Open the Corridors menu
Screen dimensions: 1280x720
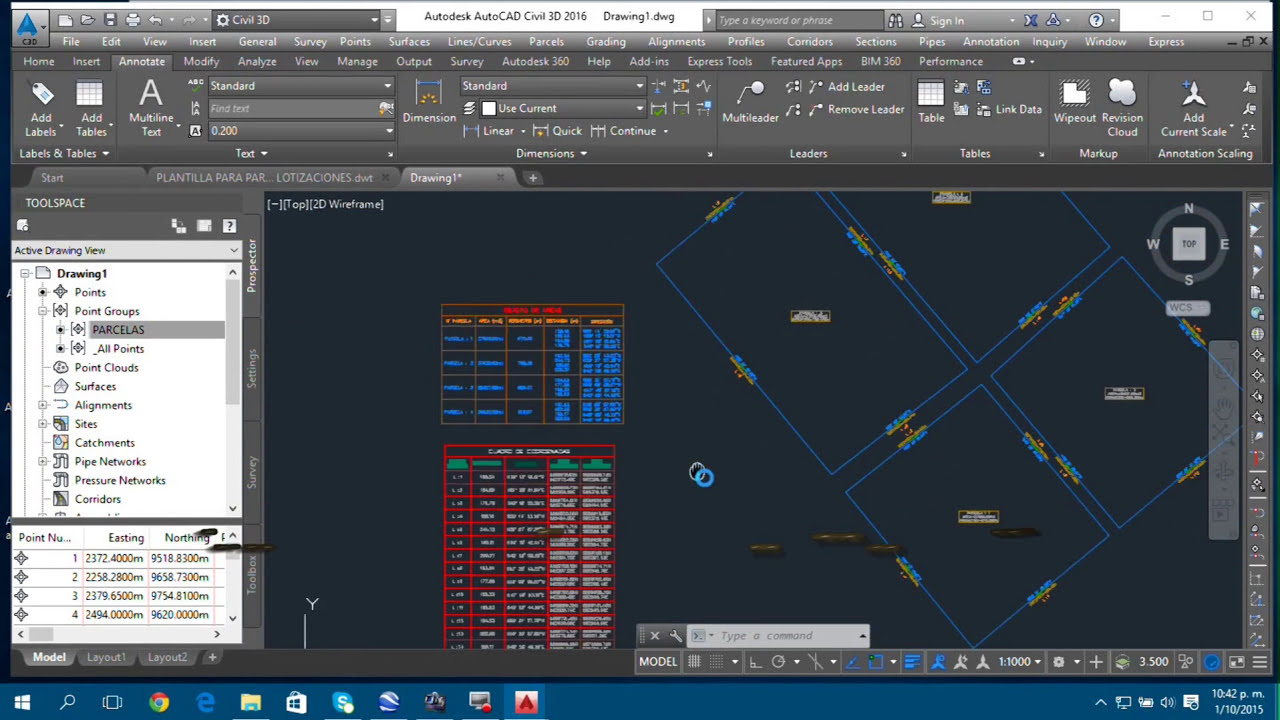tap(809, 42)
